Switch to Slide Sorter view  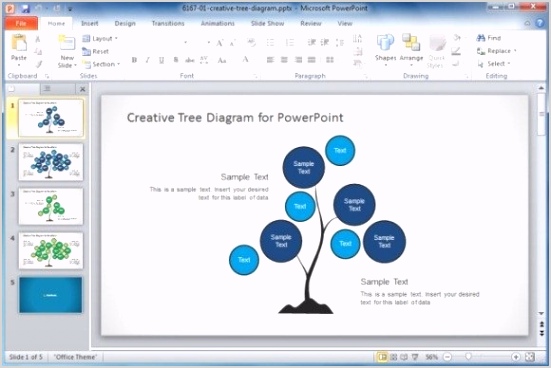pyautogui.click(x=394, y=357)
